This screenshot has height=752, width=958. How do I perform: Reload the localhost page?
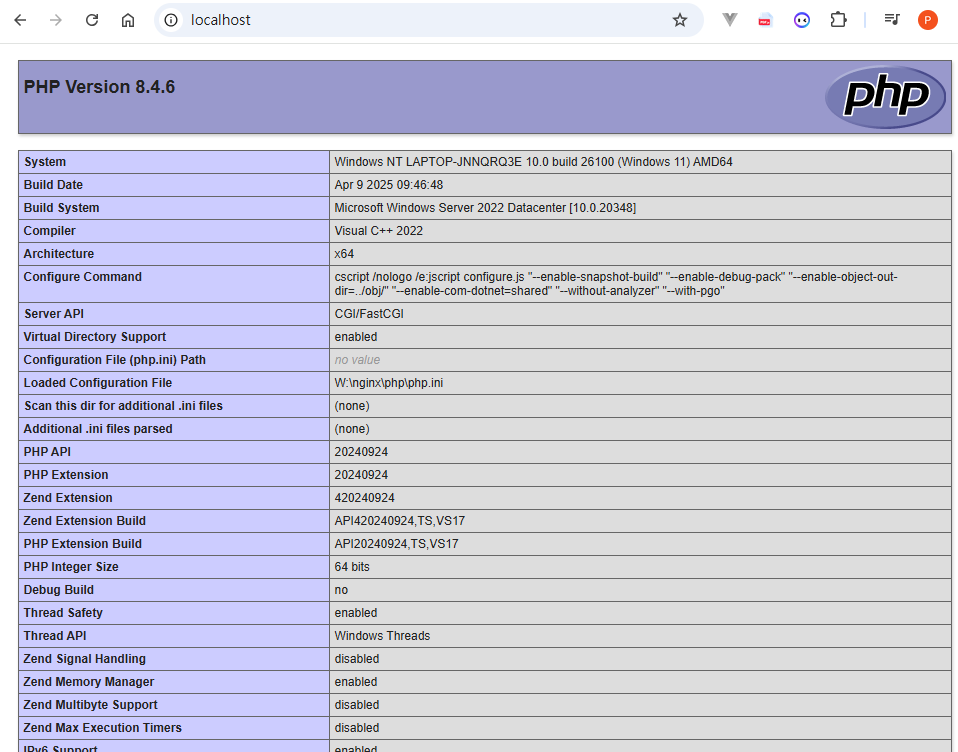92,20
